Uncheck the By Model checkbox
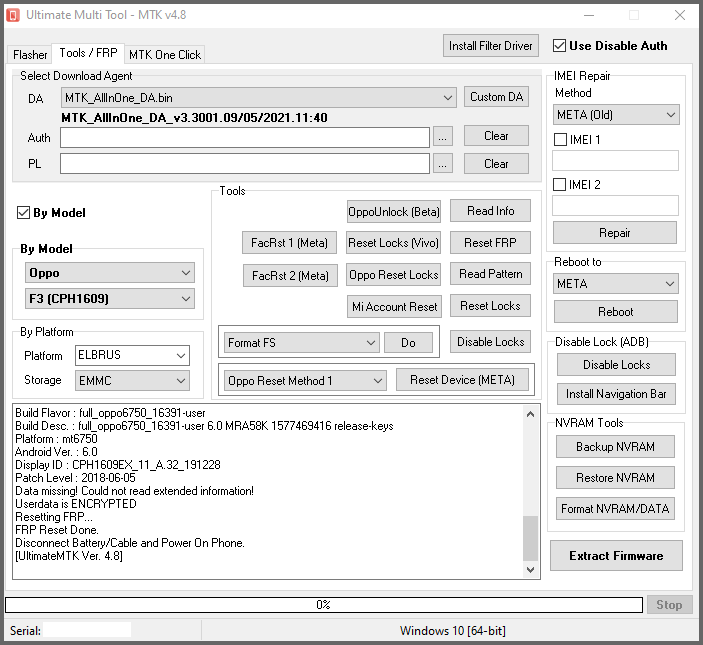The image size is (703, 645). 24,213
